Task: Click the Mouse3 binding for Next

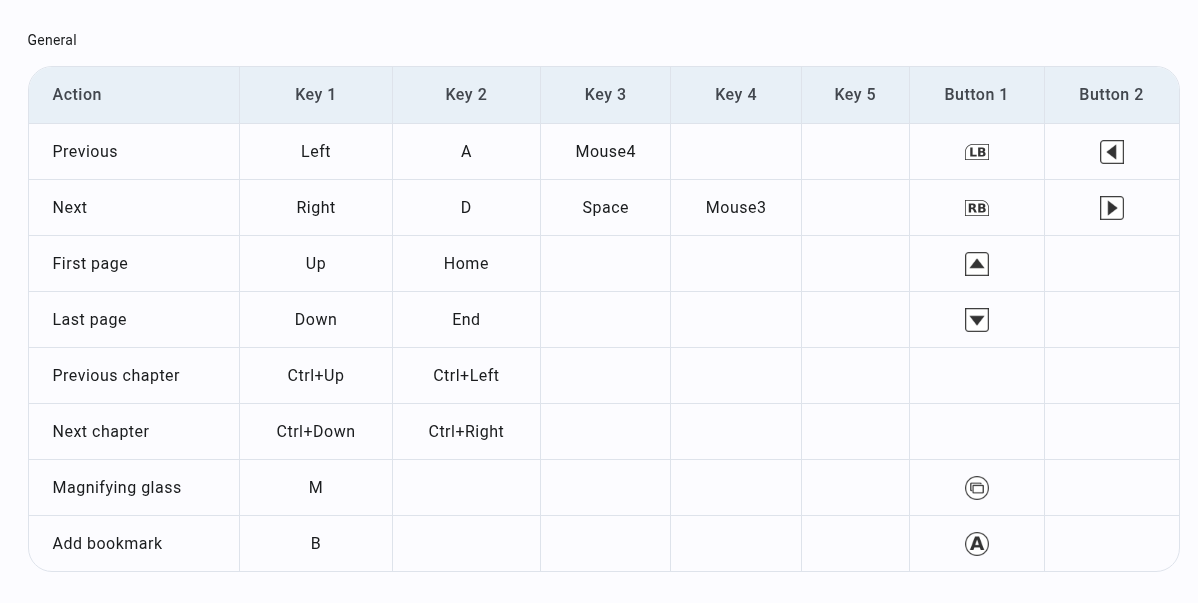Action: [735, 207]
